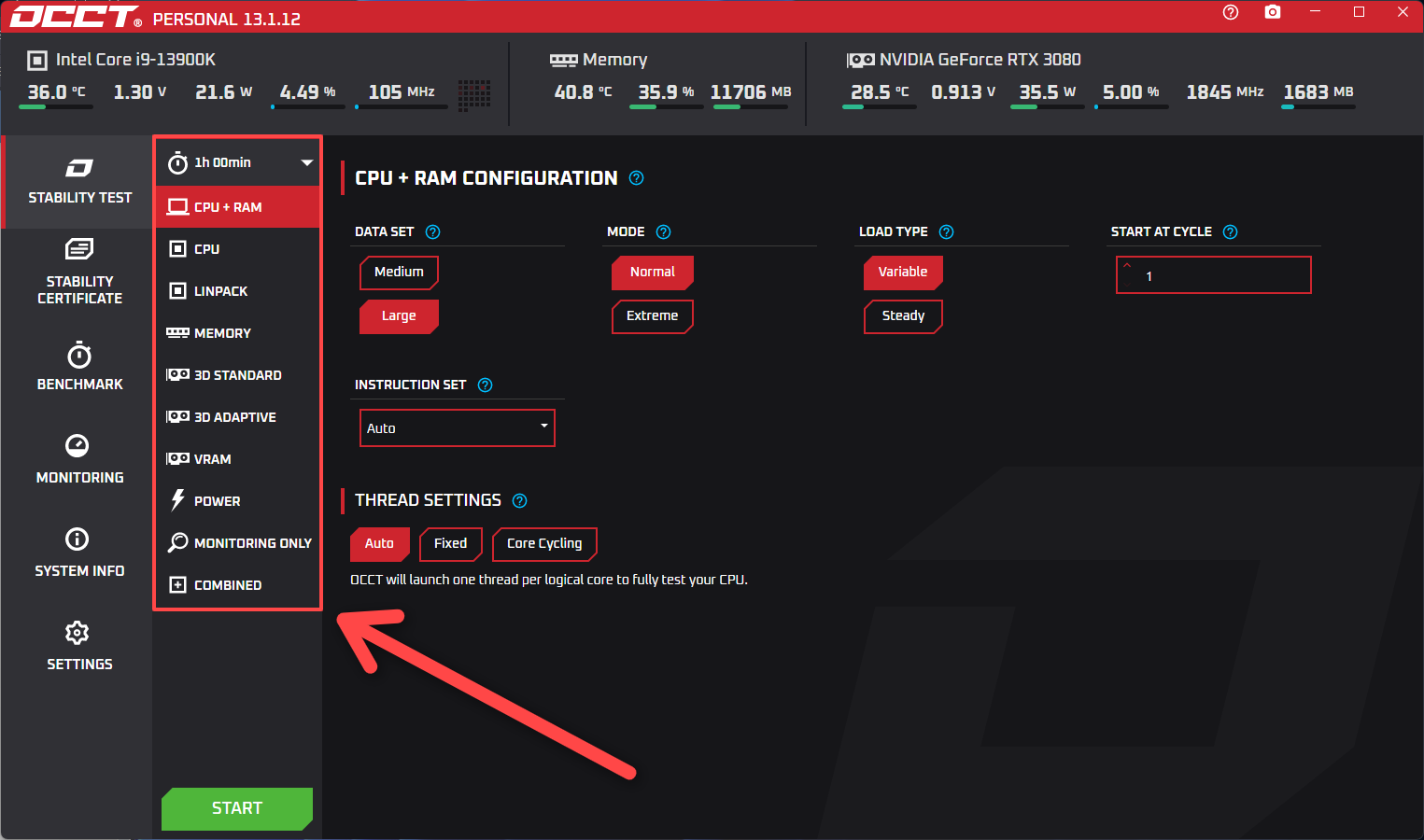Image resolution: width=1424 pixels, height=840 pixels.
Task: Select the COMBINED test
Action: pyautogui.click(x=238, y=585)
